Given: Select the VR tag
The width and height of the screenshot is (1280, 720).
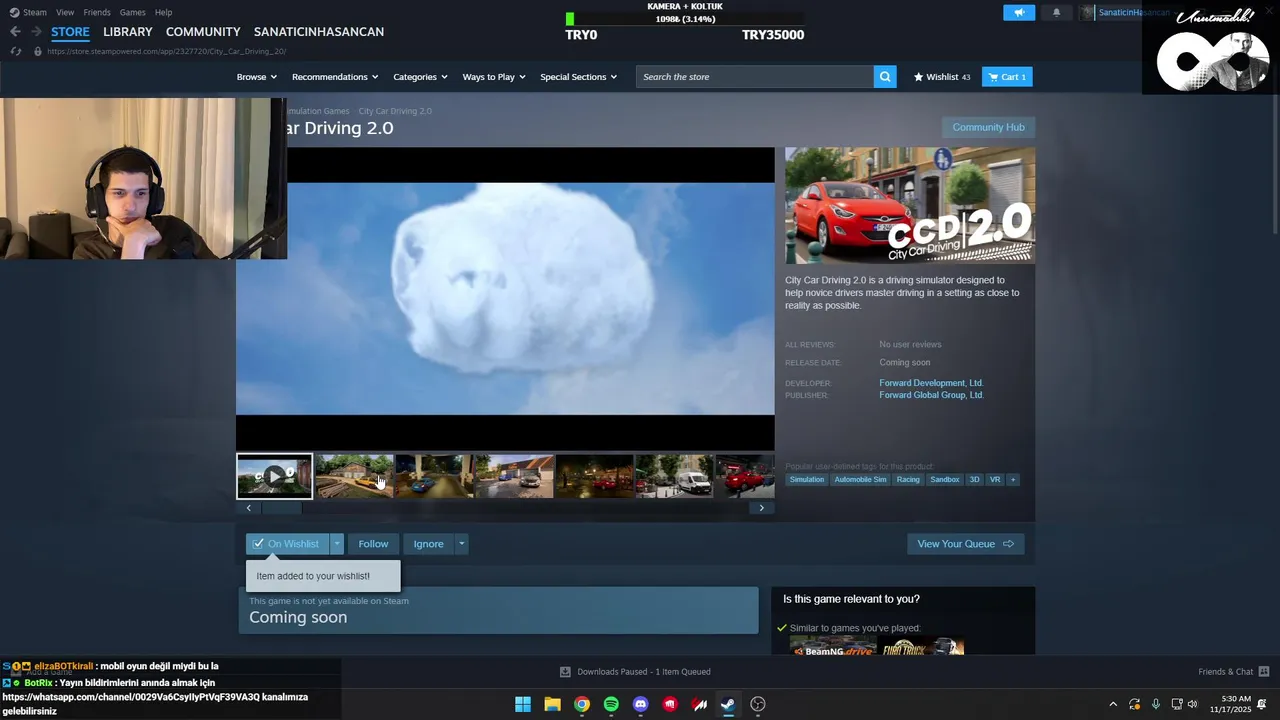Looking at the screenshot, I should tap(995, 480).
